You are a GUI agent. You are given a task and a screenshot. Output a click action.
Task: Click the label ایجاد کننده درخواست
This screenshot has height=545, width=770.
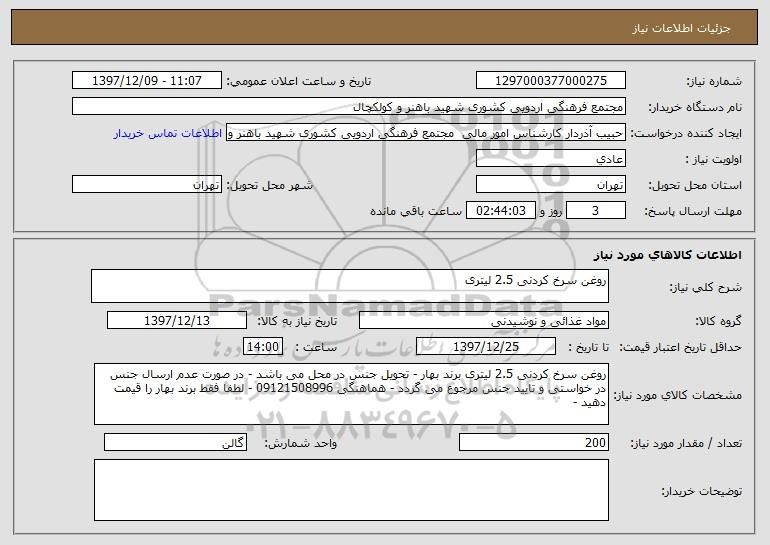[x=686, y=133]
